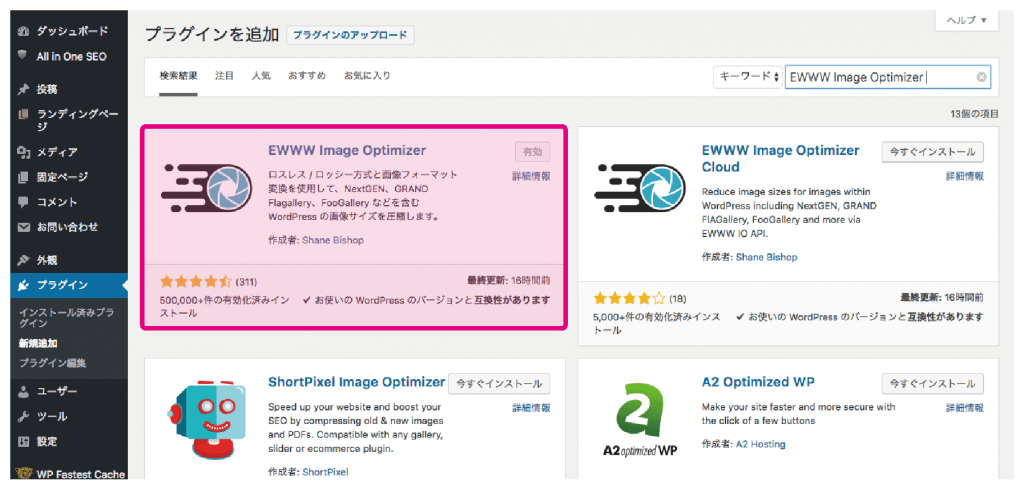Click the ユーザー person icon
1024x489 pixels.
[24, 392]
